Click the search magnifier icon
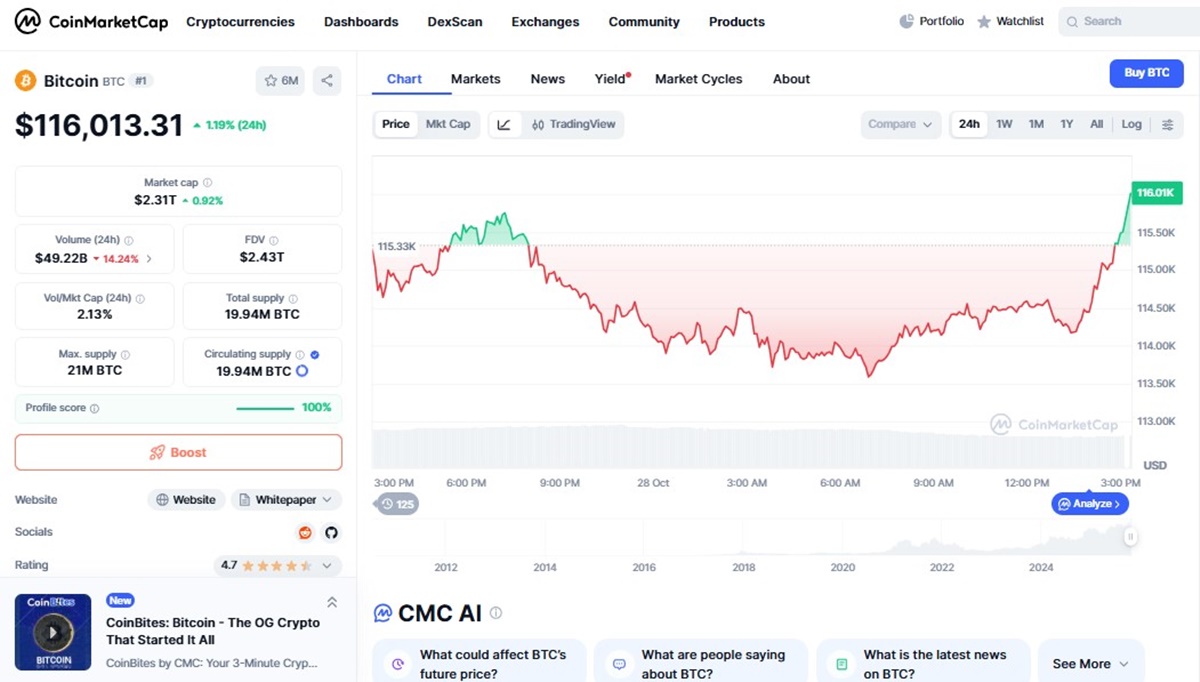 pos(1072,21)
